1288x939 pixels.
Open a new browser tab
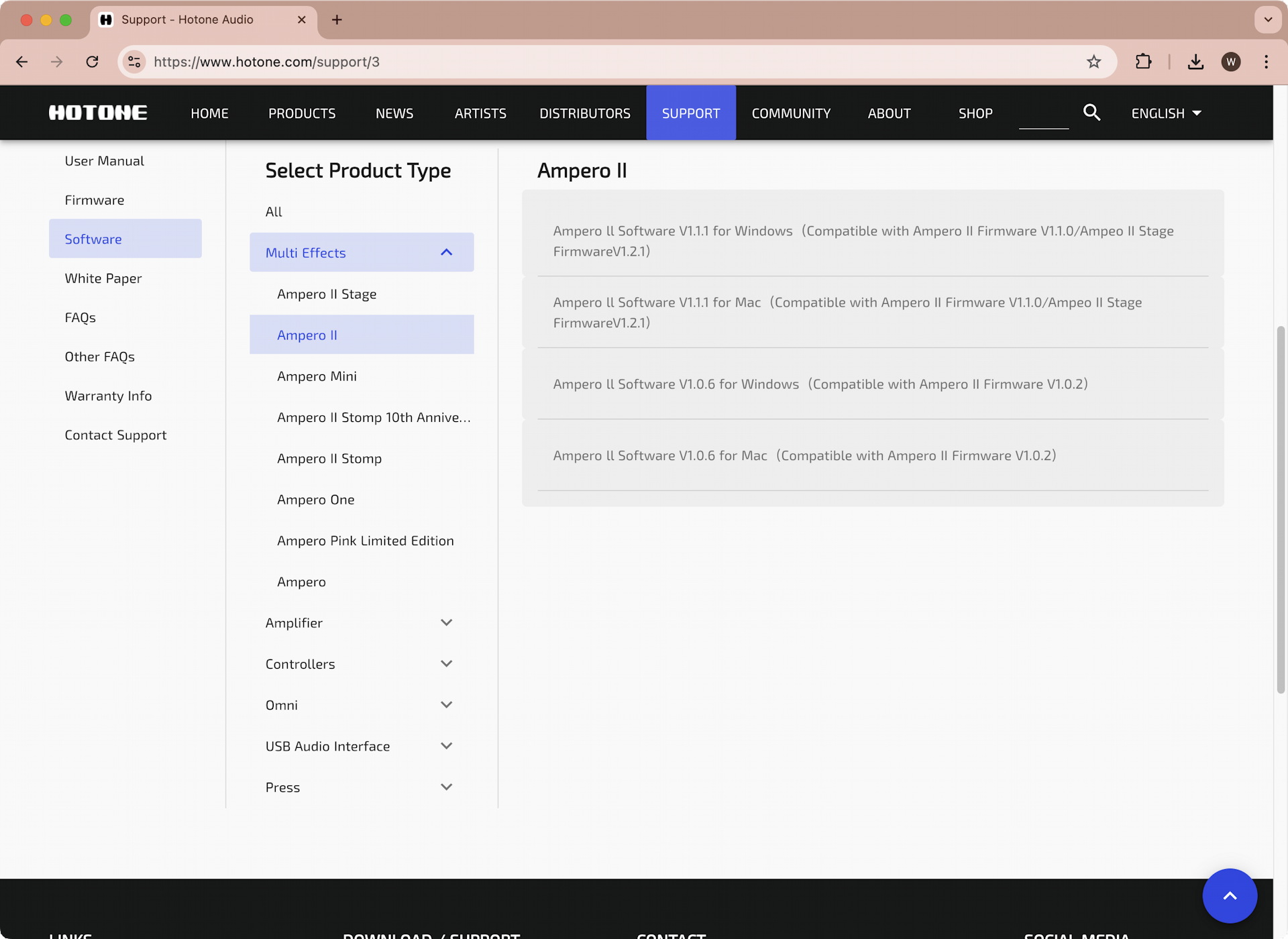click(337, 20)
